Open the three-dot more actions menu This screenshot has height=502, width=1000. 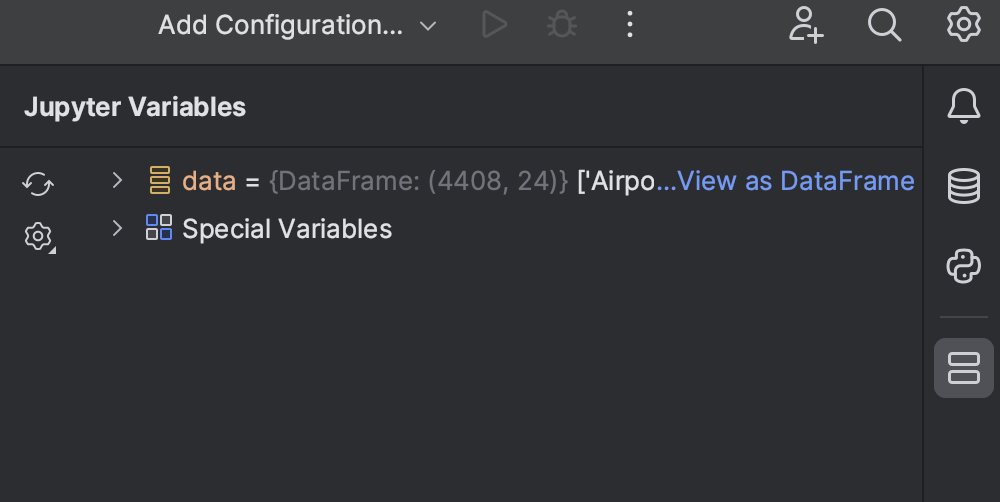point(629,25)
